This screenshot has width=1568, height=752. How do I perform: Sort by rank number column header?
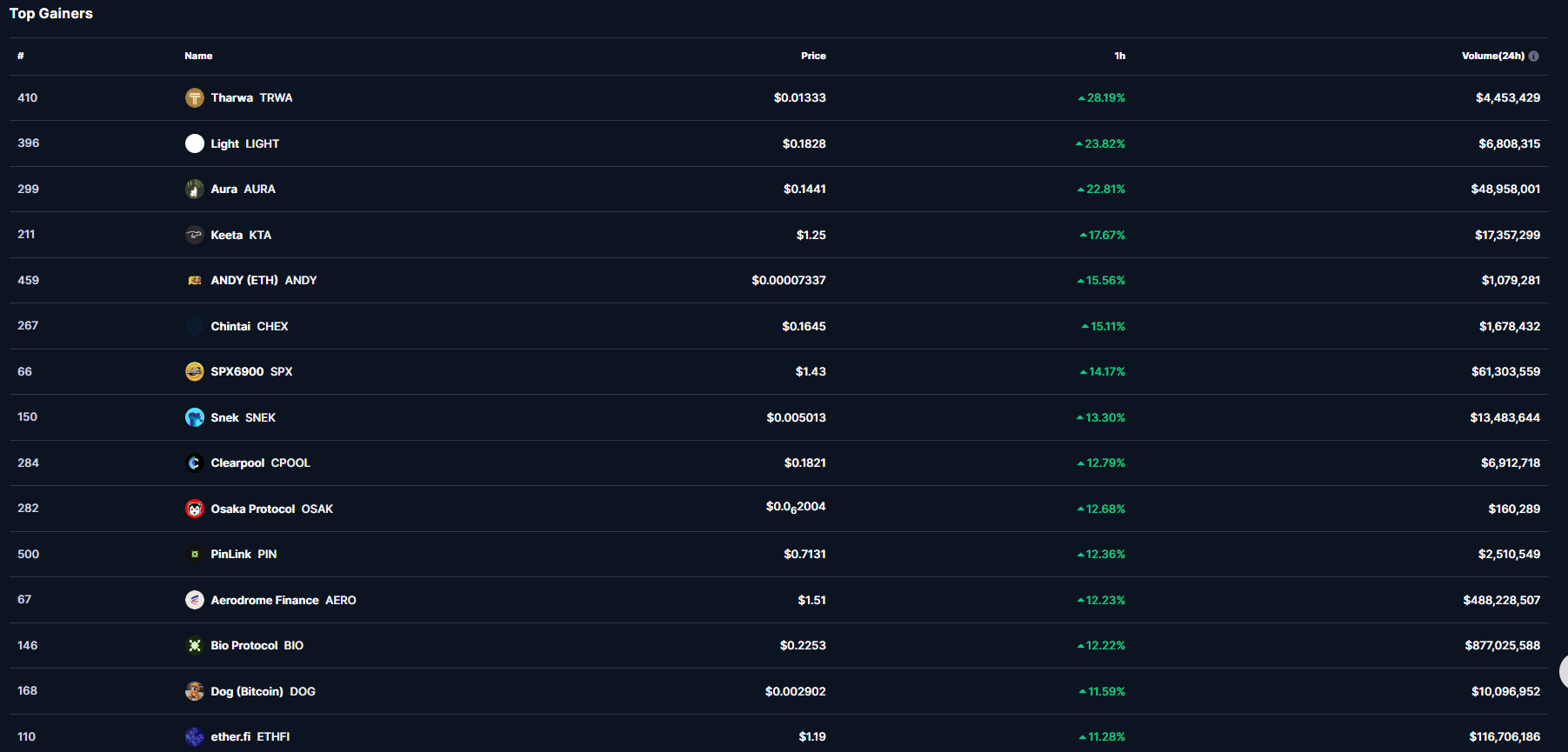coord(21,56)
